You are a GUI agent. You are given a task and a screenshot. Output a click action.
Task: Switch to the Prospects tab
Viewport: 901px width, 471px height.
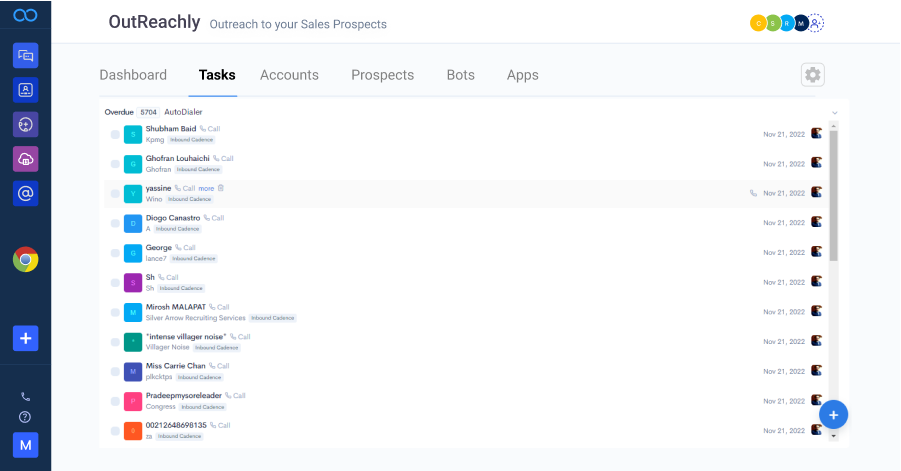pyautogui.click(x=382, y=75)
